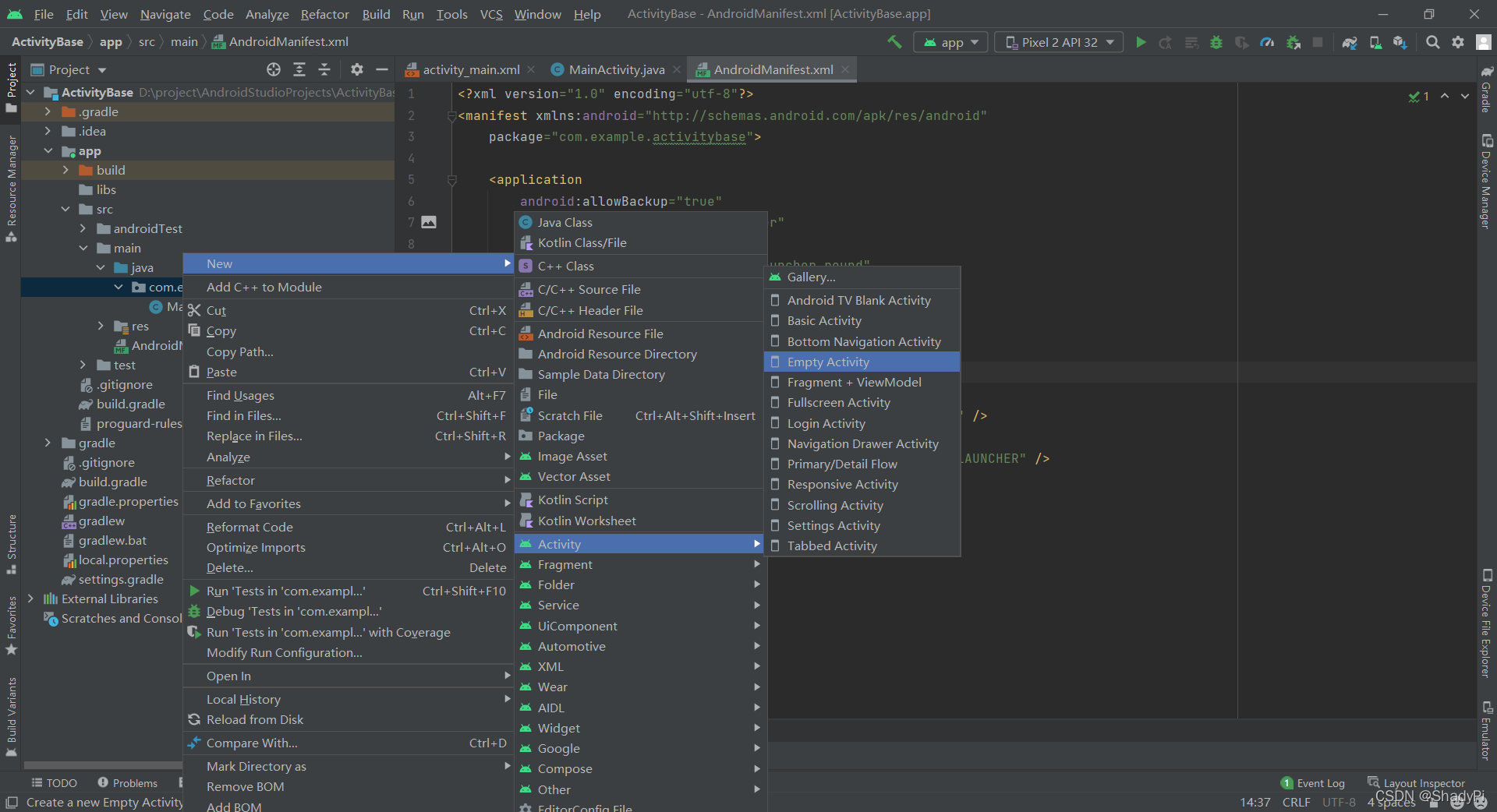
Task: Open the app run configuration dropdown
Action: click(950, 42)
